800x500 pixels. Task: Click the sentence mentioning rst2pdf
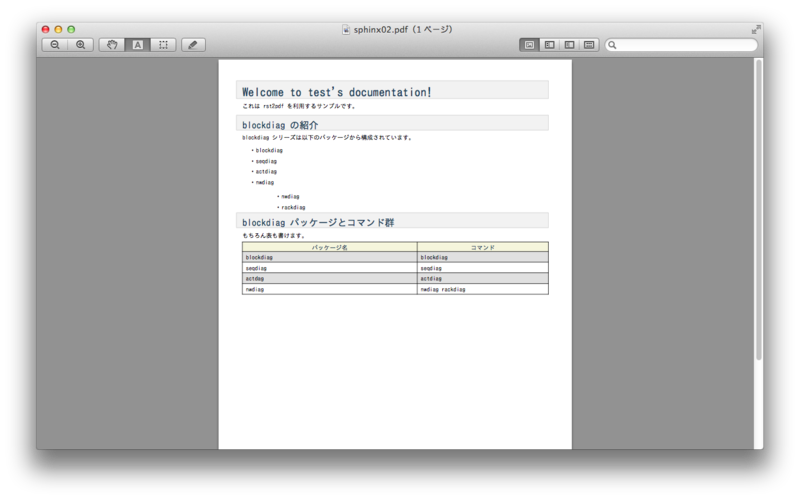299,106
